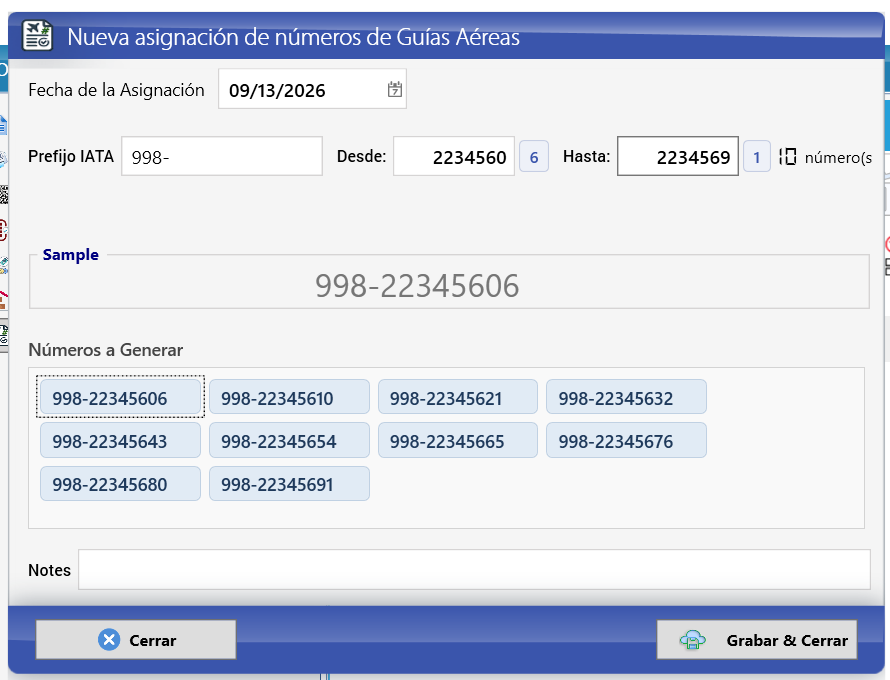Screen dimensions: 890x680
Task: Click the número(s) count label
Action: (838, 157)
